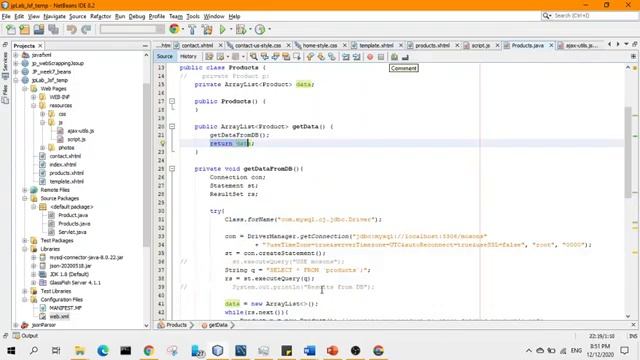Click the Save All toolbar icon
The image size is (640, 360).
53,29
